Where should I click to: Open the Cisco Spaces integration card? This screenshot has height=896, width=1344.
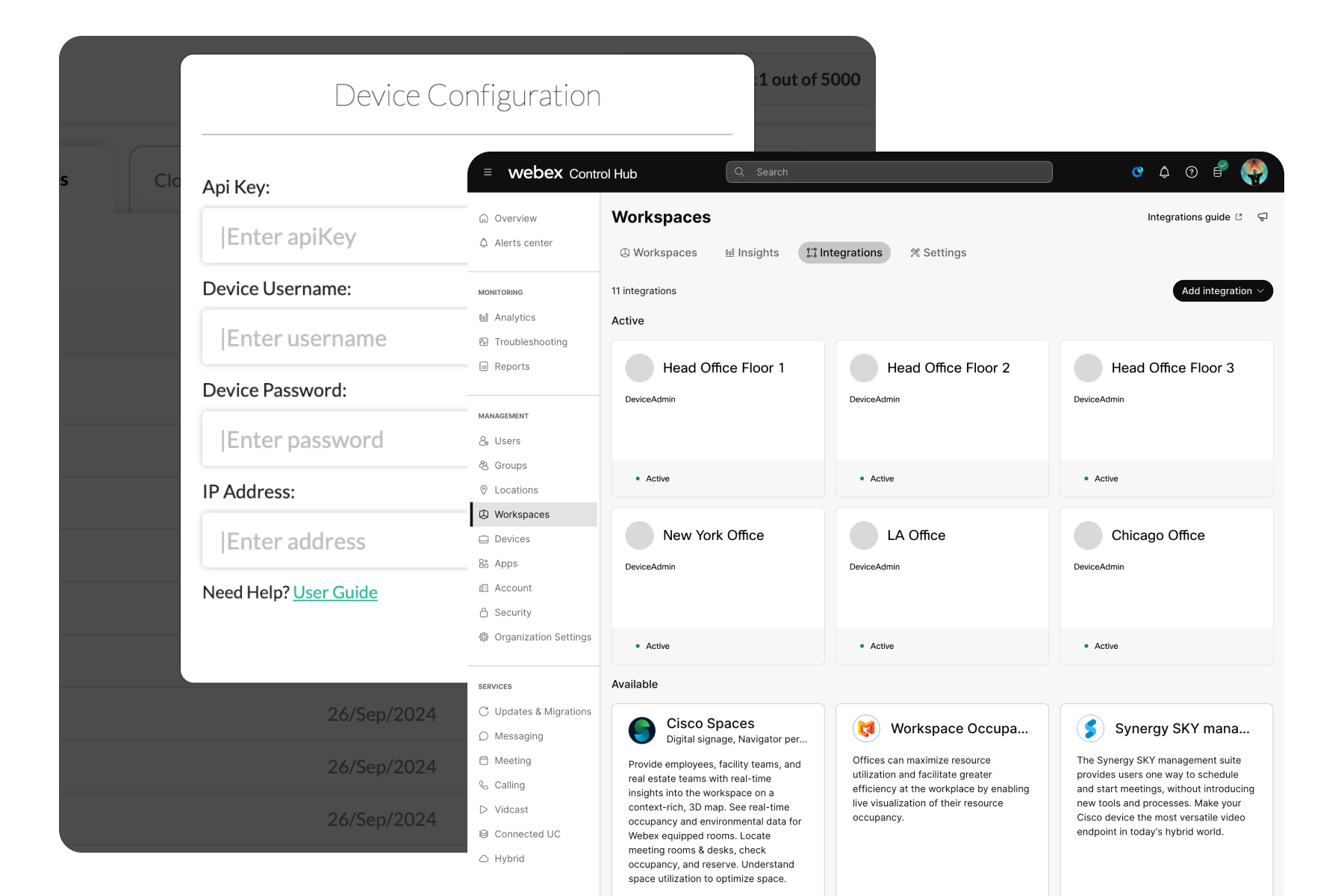718,799
